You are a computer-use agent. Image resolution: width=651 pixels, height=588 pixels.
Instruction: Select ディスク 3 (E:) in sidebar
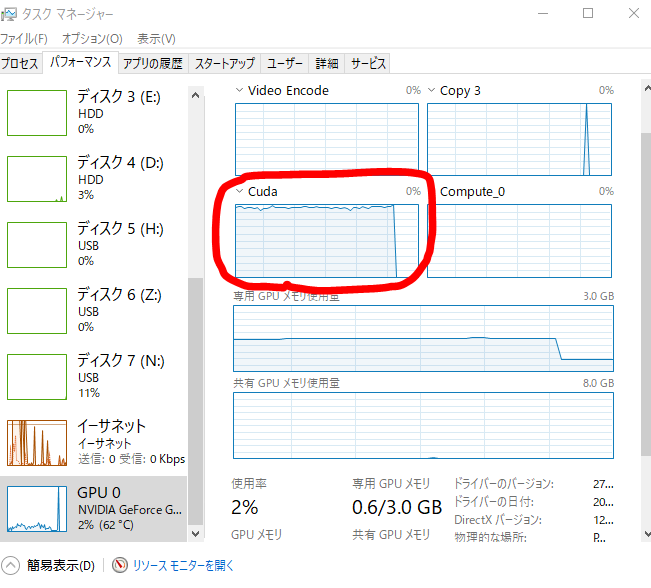point(94,113)
